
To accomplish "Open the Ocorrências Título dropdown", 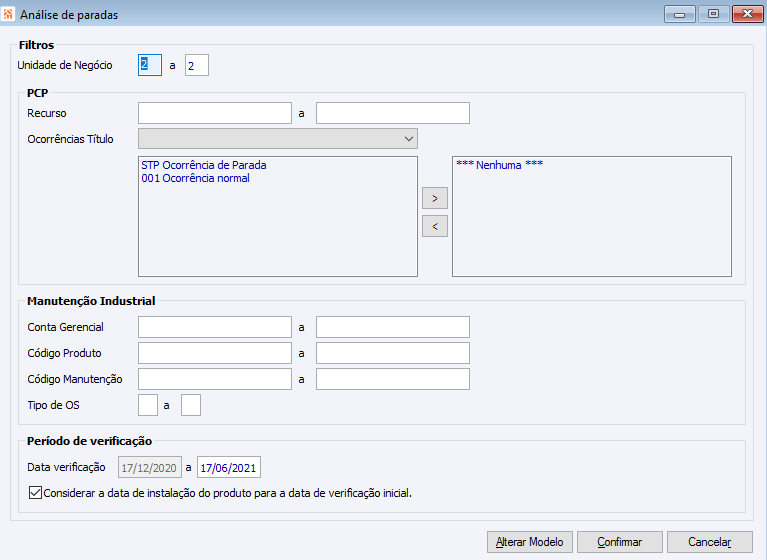I will coord(278,139).
